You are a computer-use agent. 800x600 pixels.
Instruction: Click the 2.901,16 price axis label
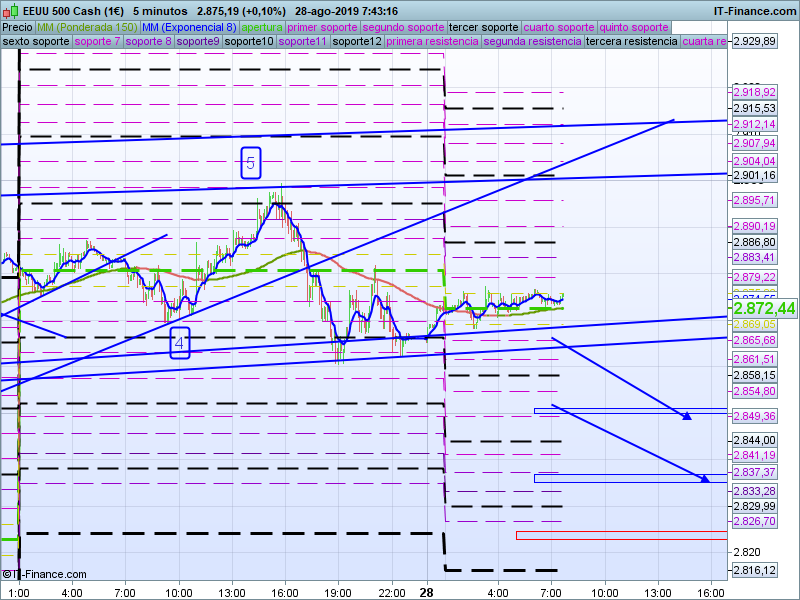(754, 176)
